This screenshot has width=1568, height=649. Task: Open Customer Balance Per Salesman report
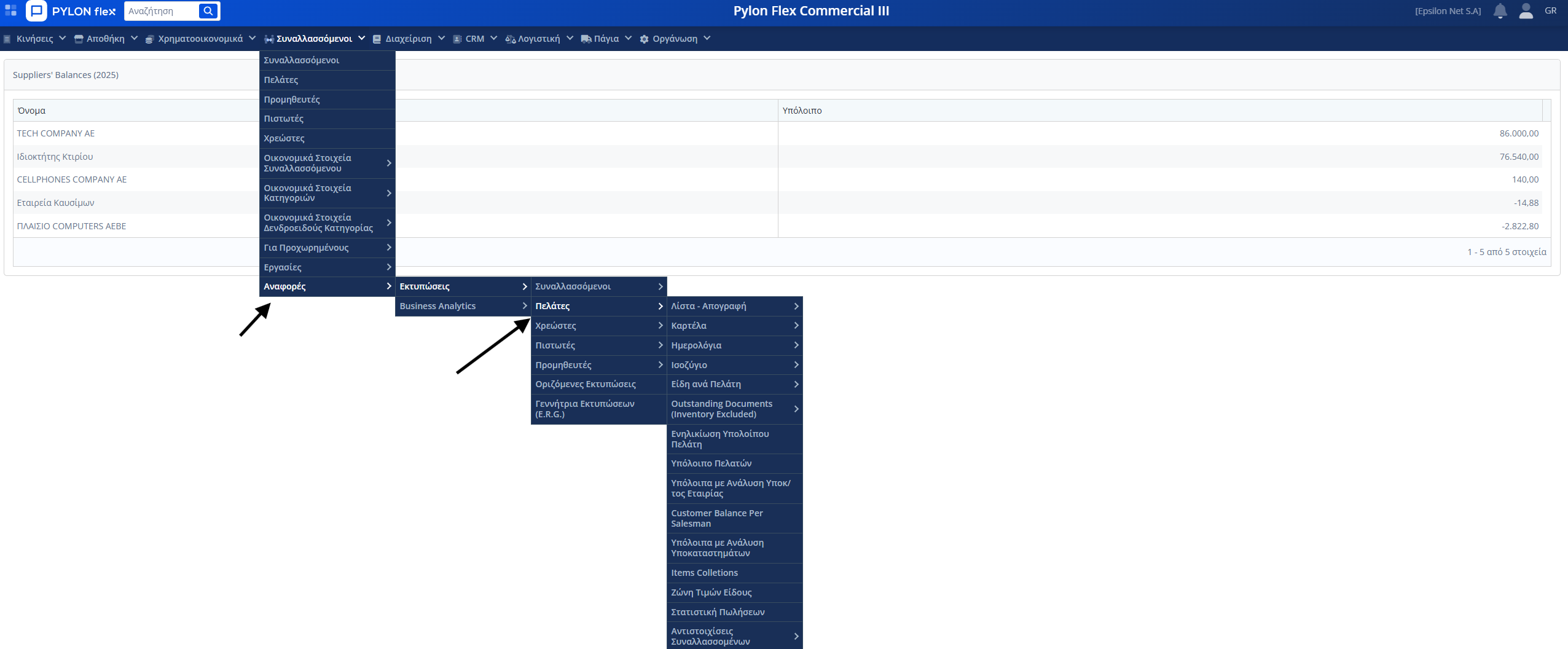coord(734,518)
